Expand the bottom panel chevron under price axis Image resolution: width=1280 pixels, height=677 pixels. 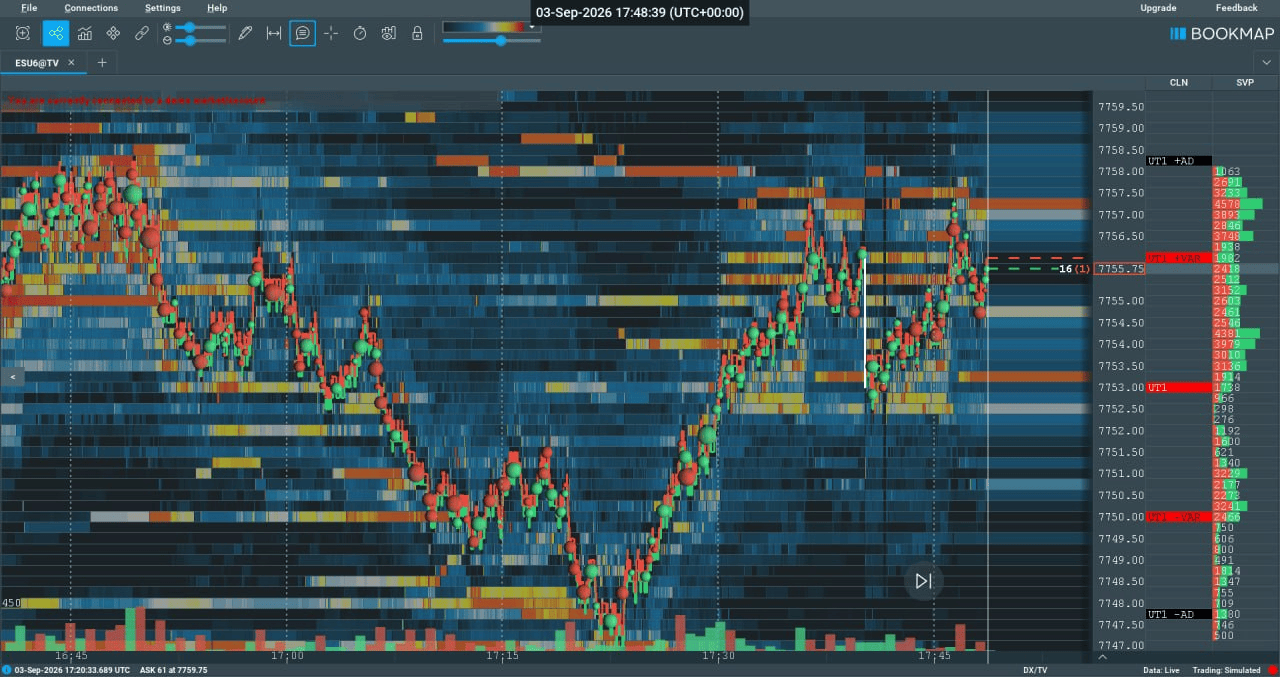coord(1103,657)
